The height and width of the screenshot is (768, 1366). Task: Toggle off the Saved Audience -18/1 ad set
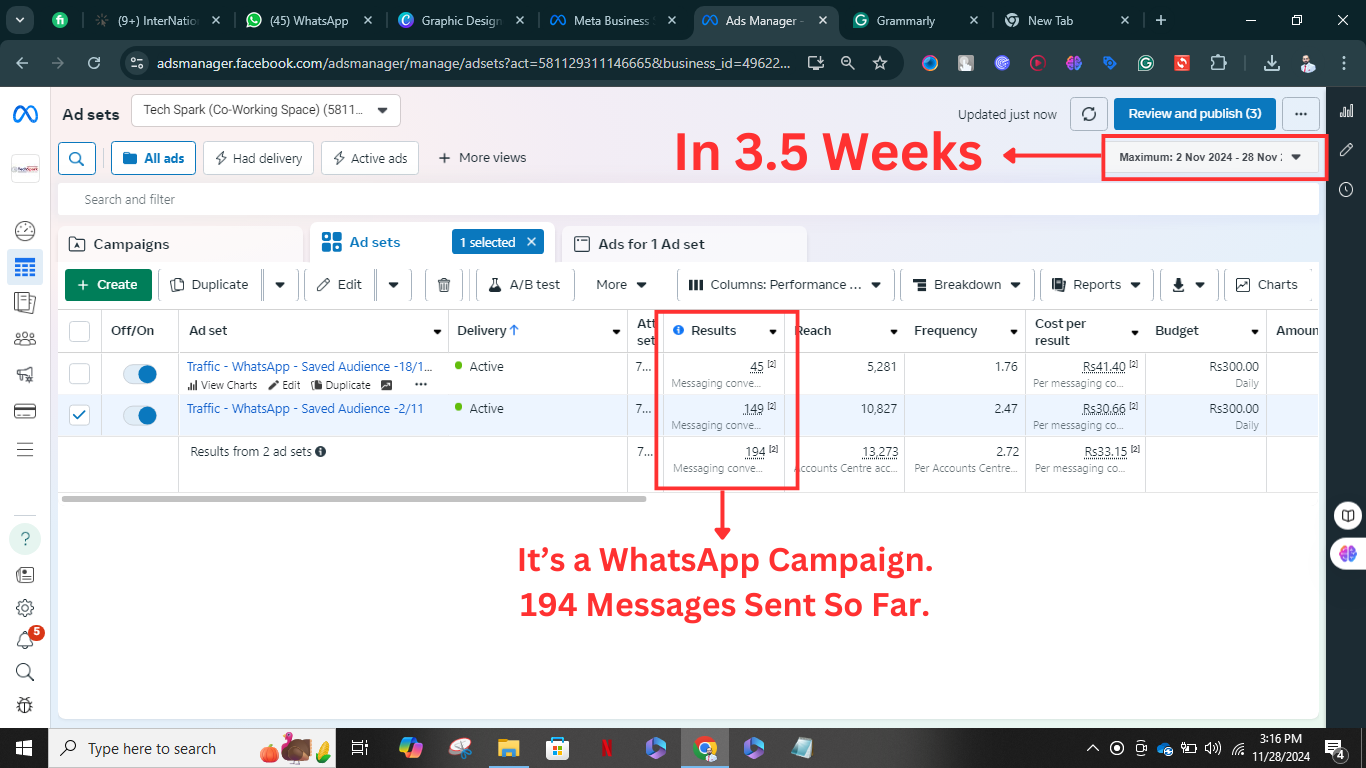tap(139, 374)
